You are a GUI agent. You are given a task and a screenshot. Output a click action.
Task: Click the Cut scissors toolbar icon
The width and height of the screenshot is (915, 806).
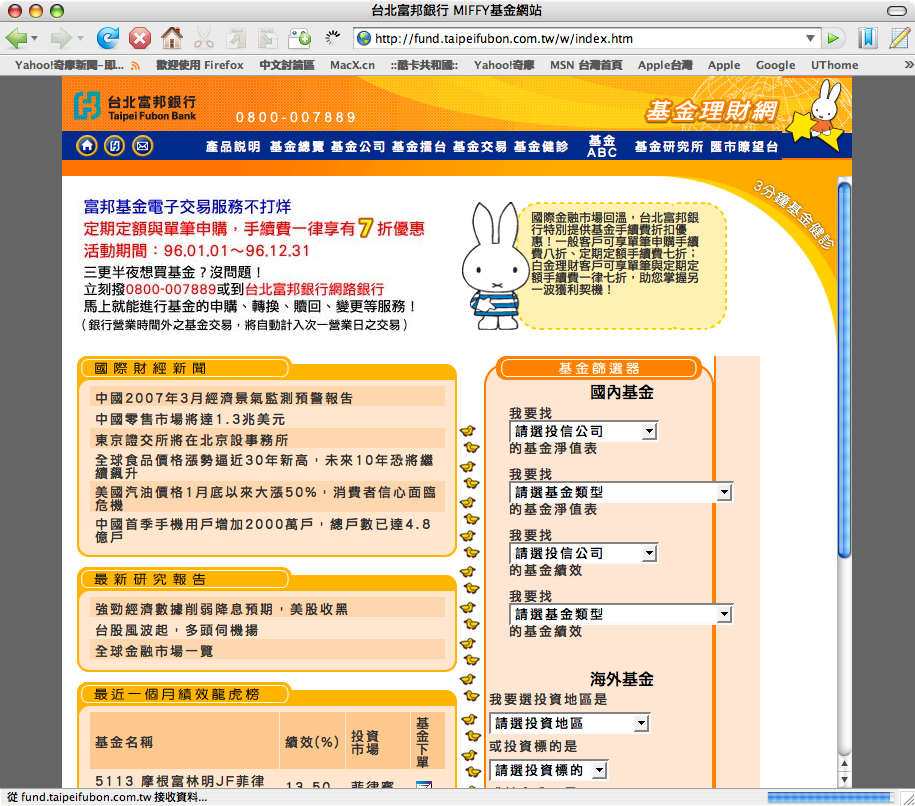pyautogui.click(x=204, y=39)
